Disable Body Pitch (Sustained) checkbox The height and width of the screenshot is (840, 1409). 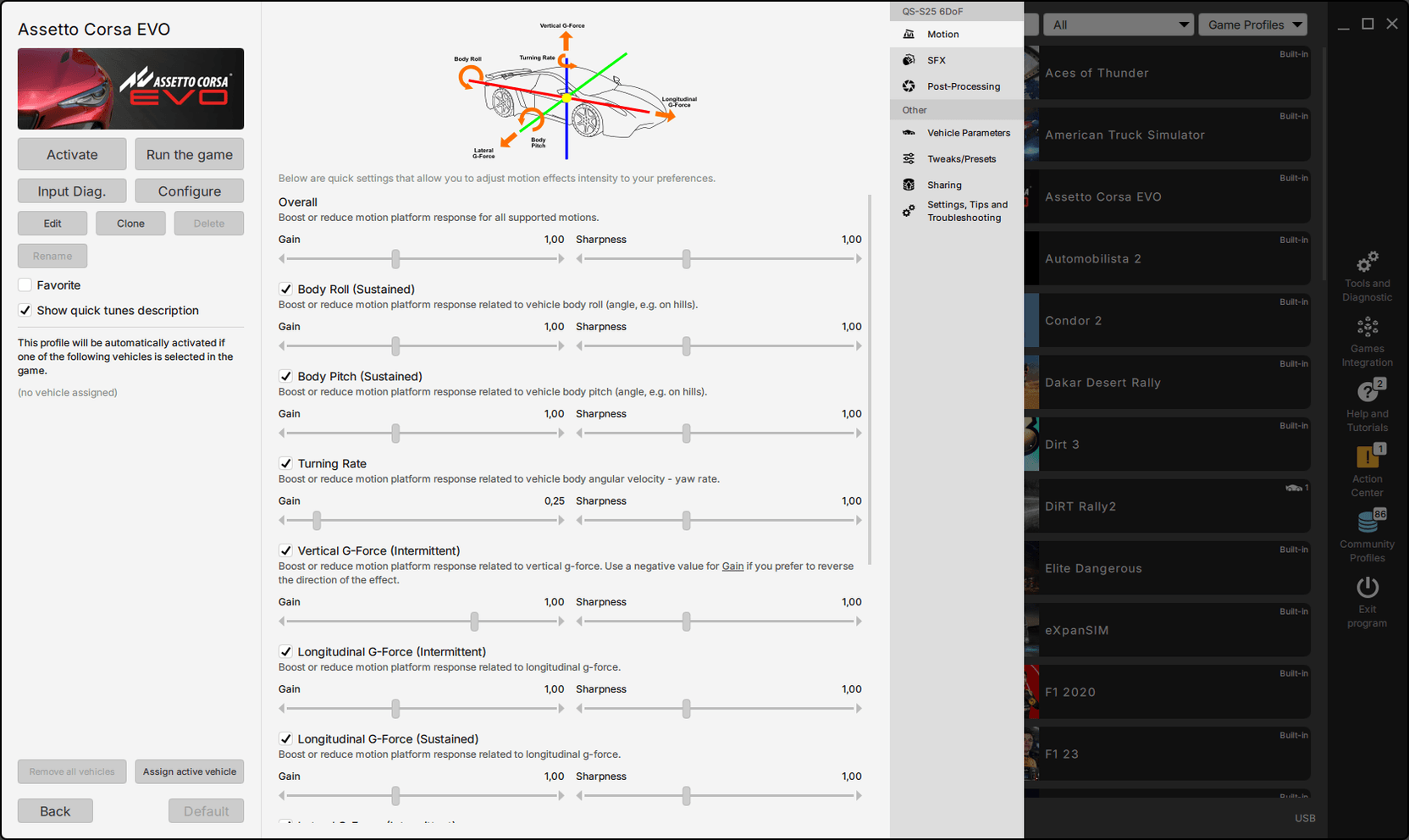point(285,377)
